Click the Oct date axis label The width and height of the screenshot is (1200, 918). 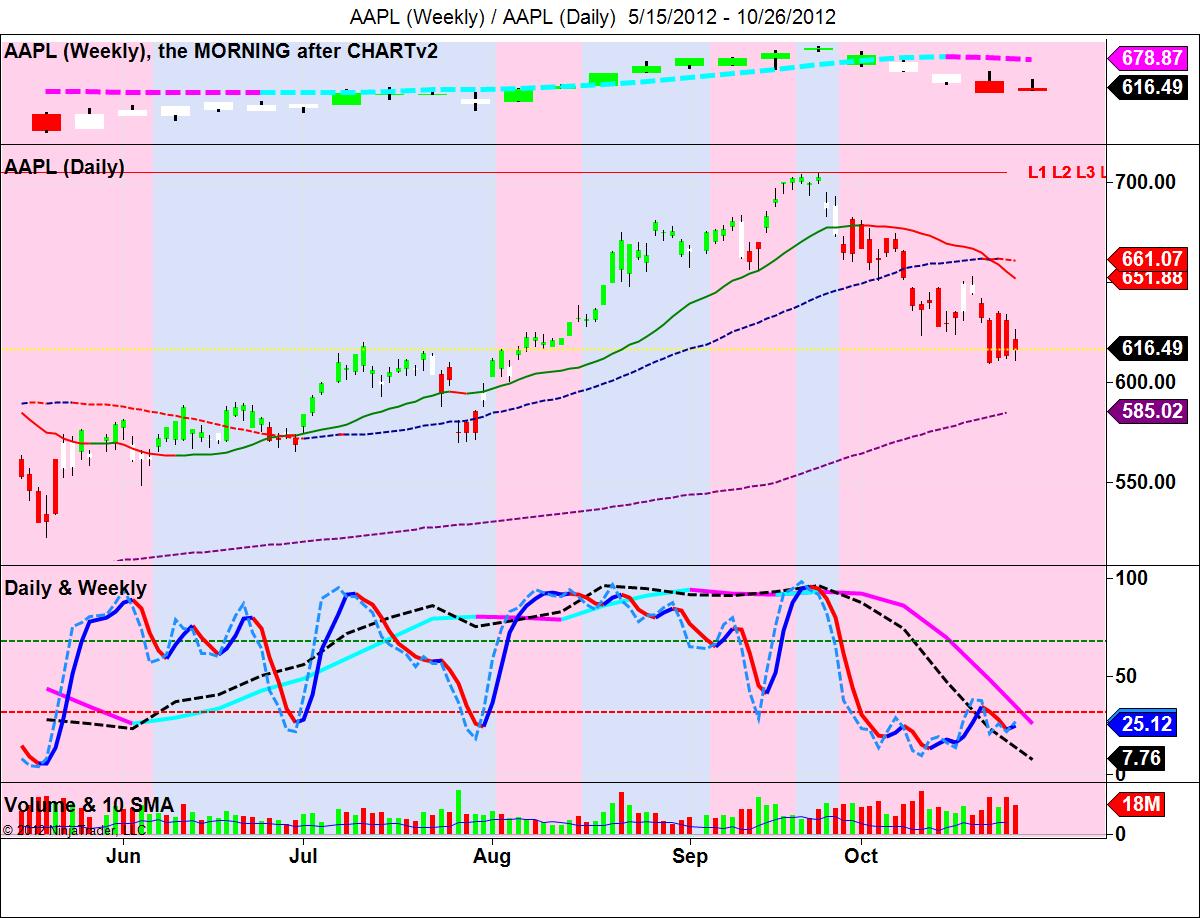861,856
